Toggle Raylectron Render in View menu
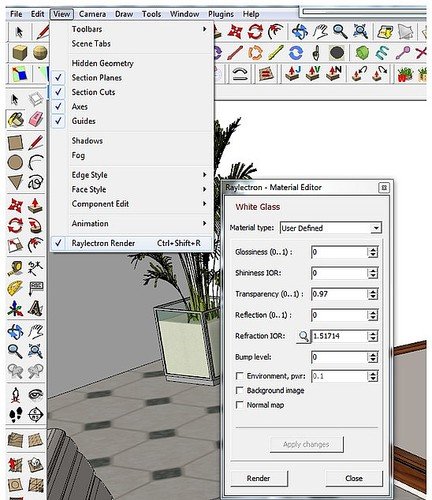The height and width of the screenshot is (500, 432). (x=132, y=243)
